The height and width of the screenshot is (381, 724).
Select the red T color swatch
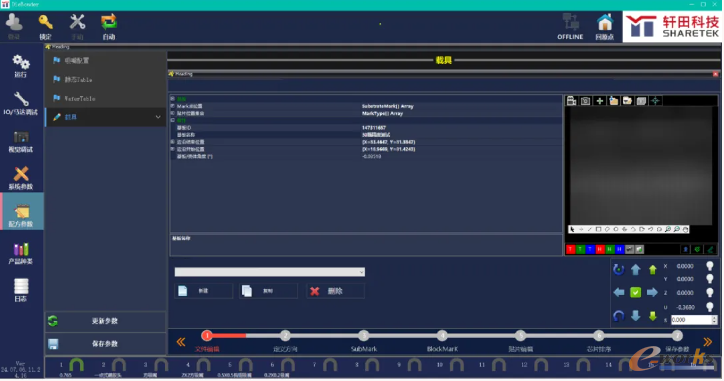click(x=570, y=249)
